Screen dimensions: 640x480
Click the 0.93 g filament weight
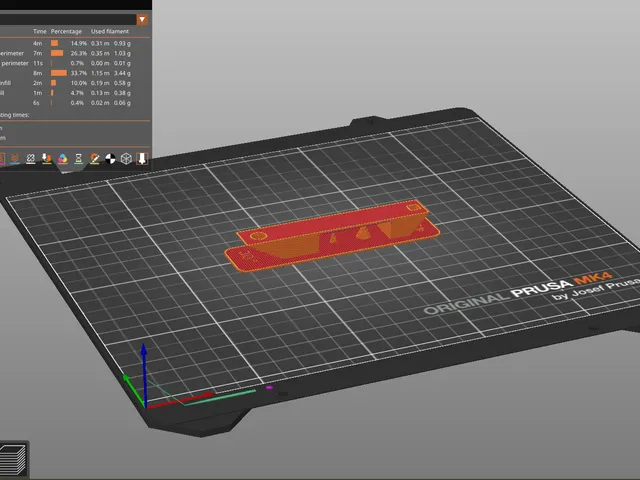(122, 43)
